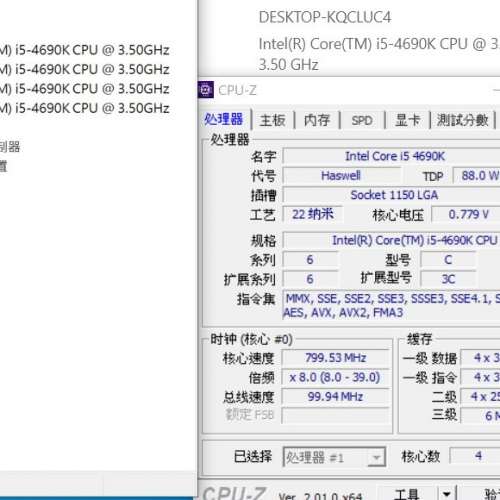500x500 pixels.
Task: Click the x 8.0 (8.0 - 39.0) multiplier value
Action: (336, 377)
